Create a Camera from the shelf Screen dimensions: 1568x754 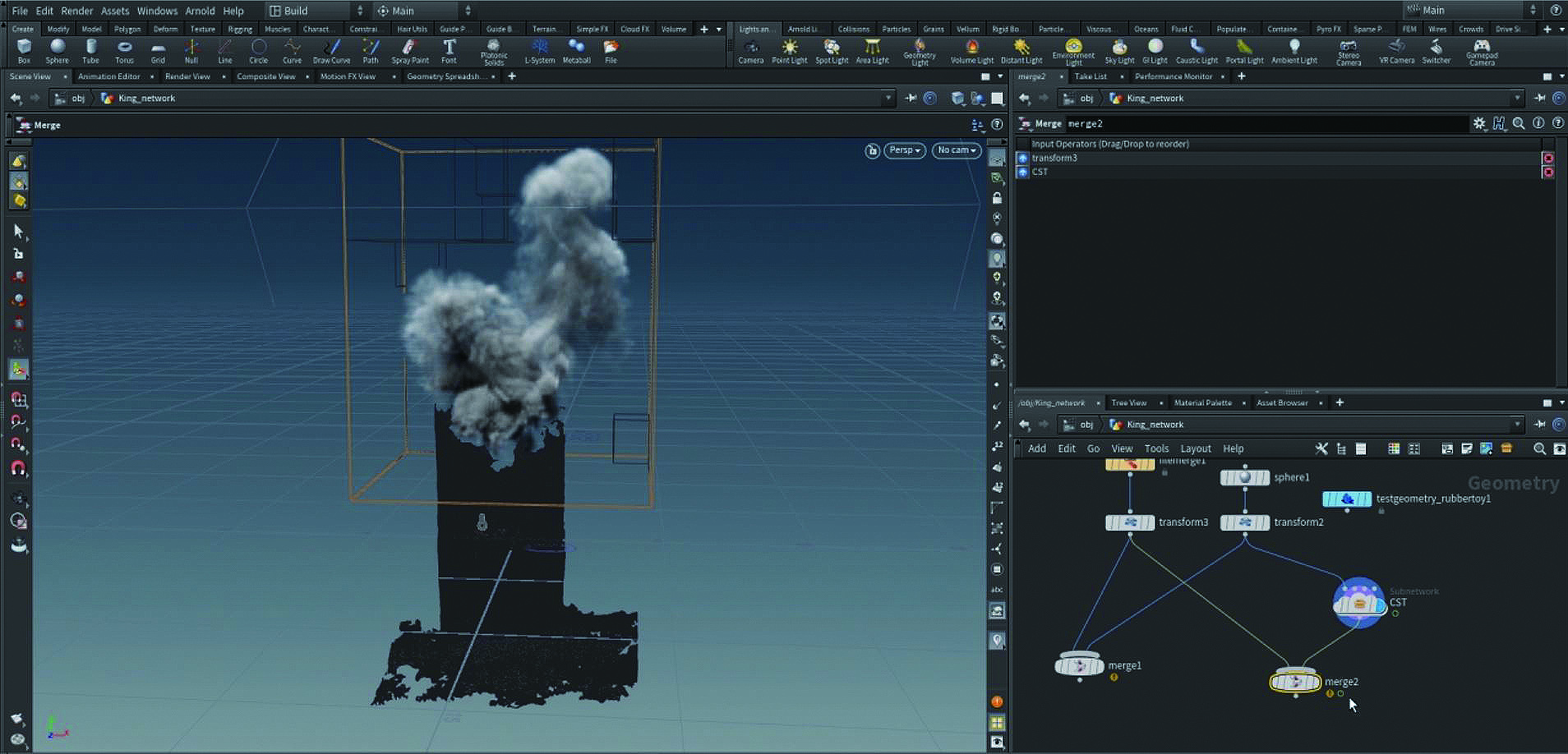pos(750,50)
